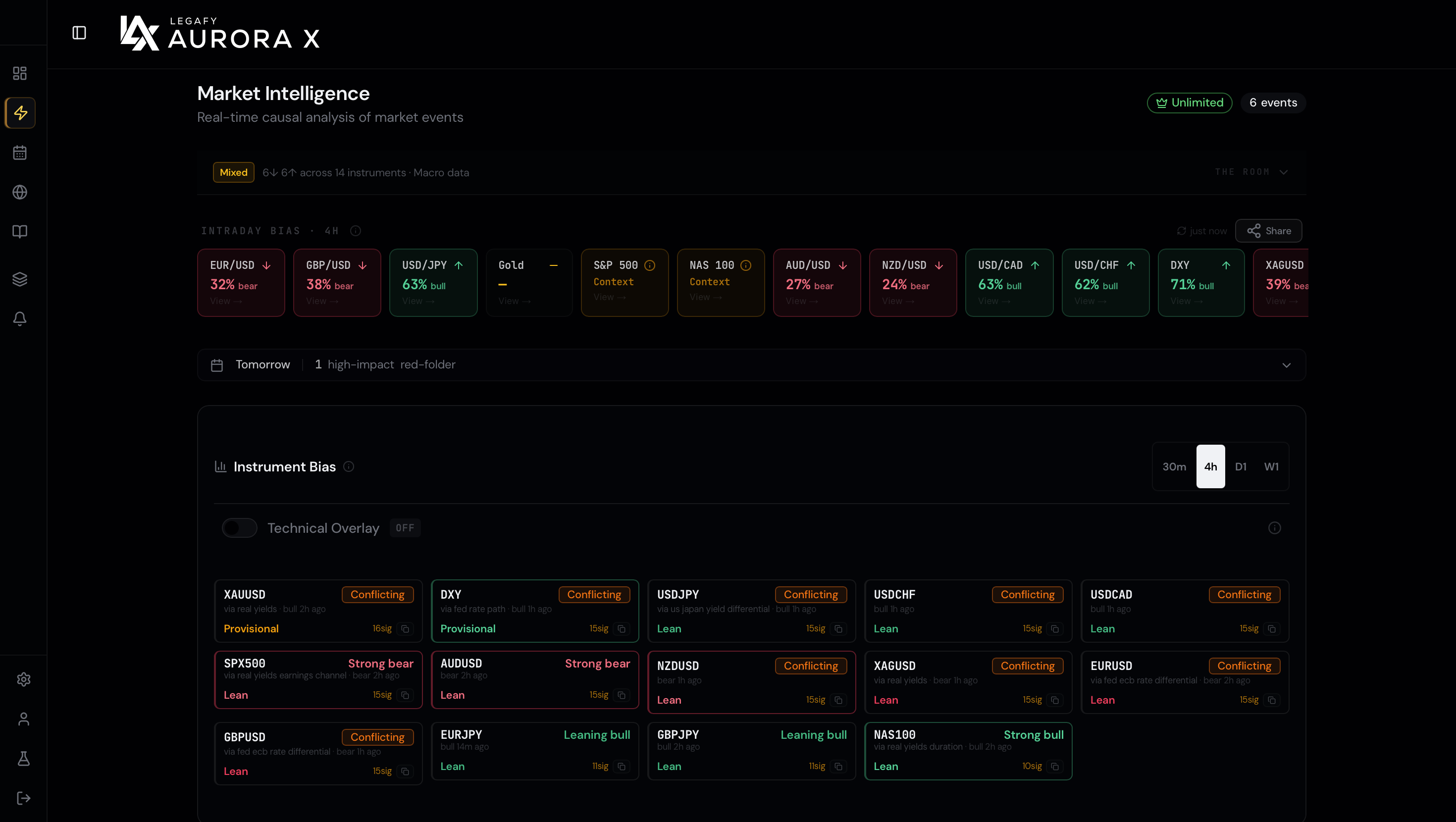Open the lab flask icon

23,759
